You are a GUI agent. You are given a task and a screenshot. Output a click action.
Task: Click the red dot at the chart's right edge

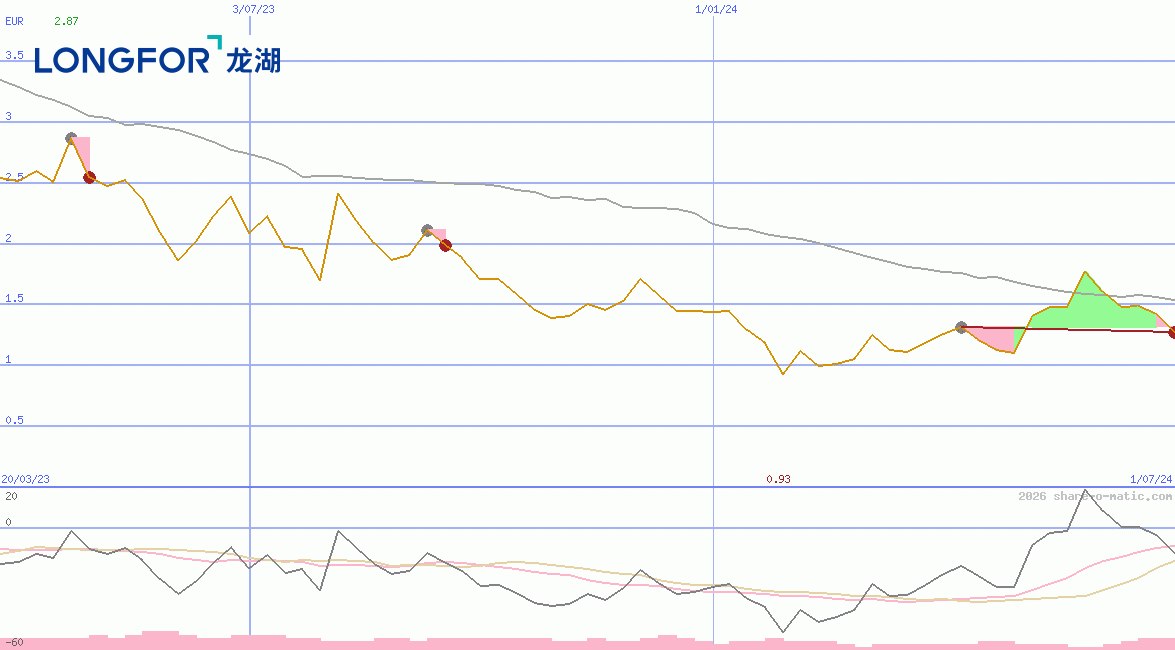pyautogui.click(x=1171, y=333)
